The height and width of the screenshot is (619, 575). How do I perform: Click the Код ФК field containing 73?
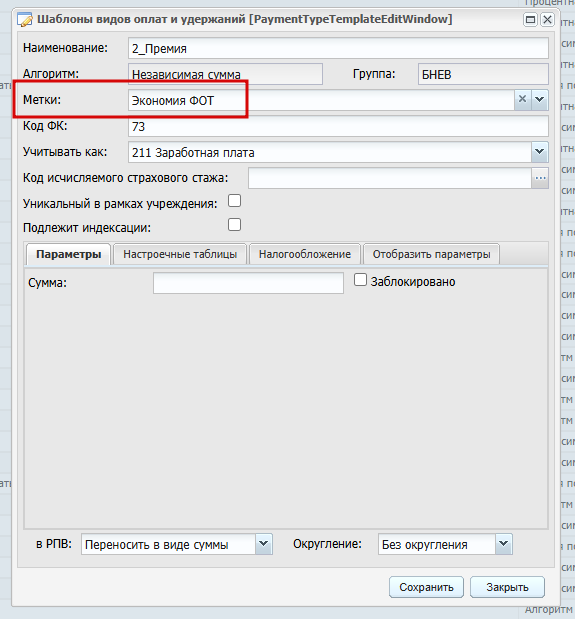[338, 126]
